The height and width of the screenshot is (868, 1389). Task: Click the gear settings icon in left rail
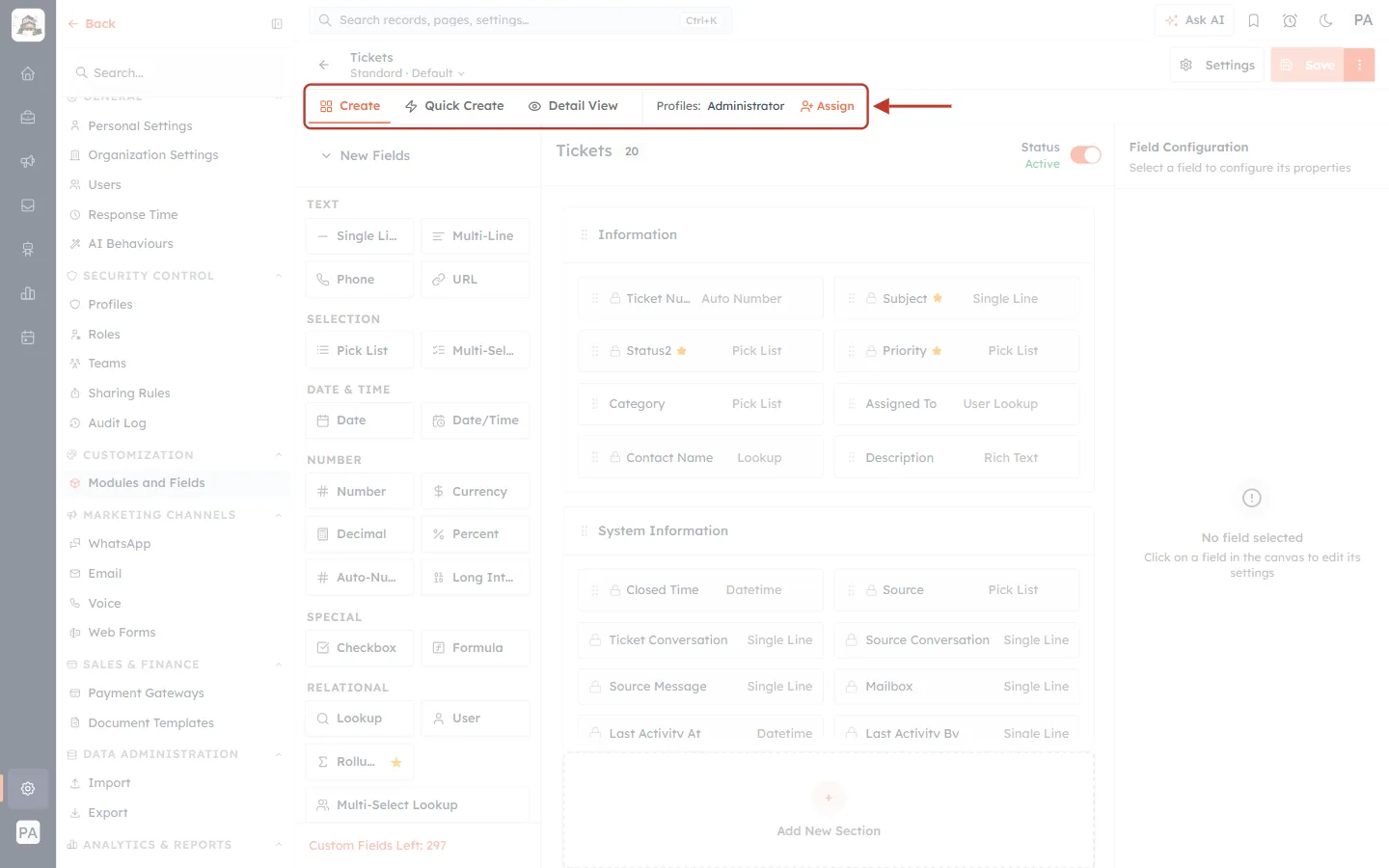pyautogui.click(x=28, y=788)
